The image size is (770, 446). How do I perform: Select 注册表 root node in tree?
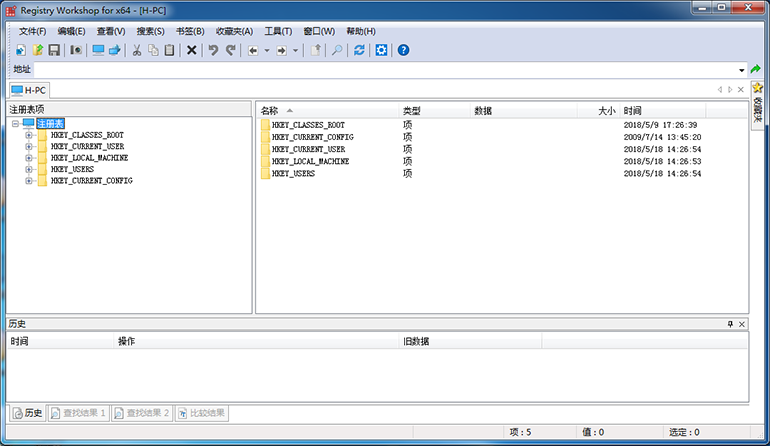51,124
